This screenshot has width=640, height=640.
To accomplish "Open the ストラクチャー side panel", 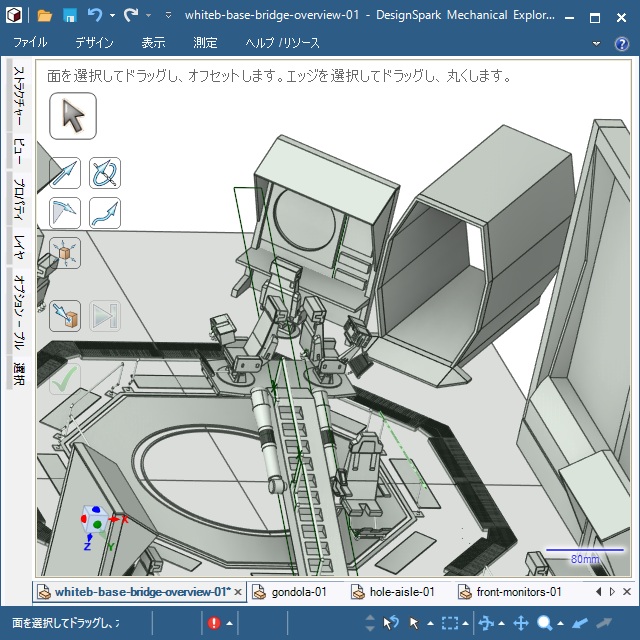I will pos(19,96).
